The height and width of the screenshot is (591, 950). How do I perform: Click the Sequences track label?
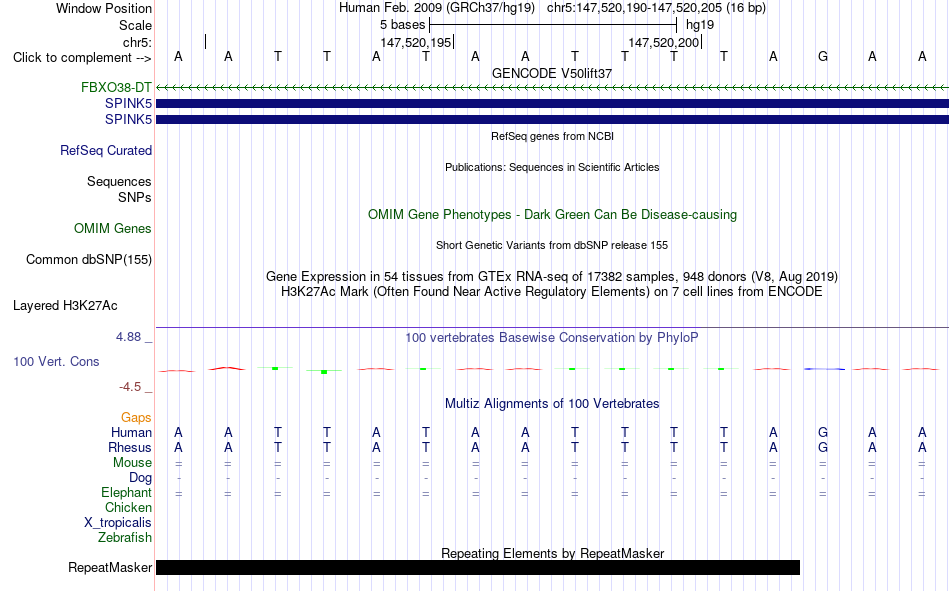[x=119, y=181]
